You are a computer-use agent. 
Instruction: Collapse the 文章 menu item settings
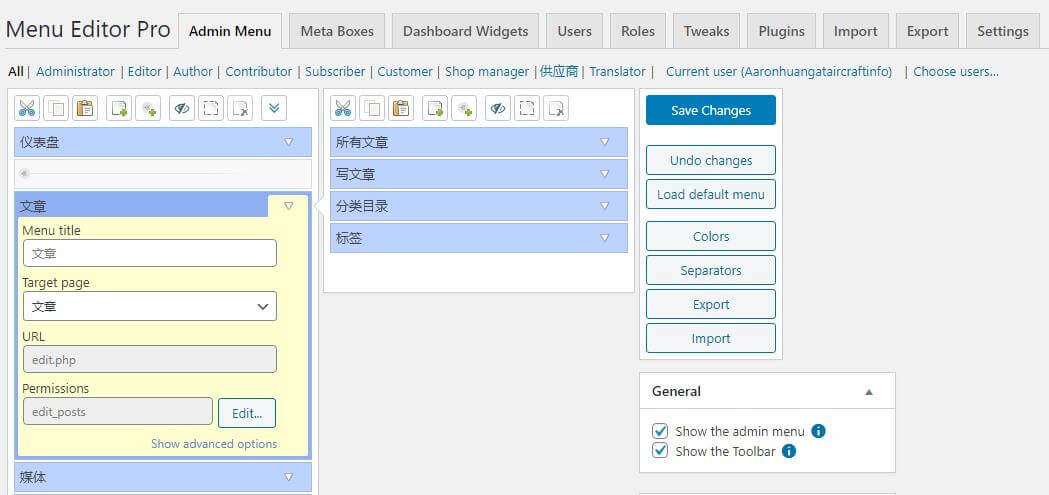click(x=289, y=206)
